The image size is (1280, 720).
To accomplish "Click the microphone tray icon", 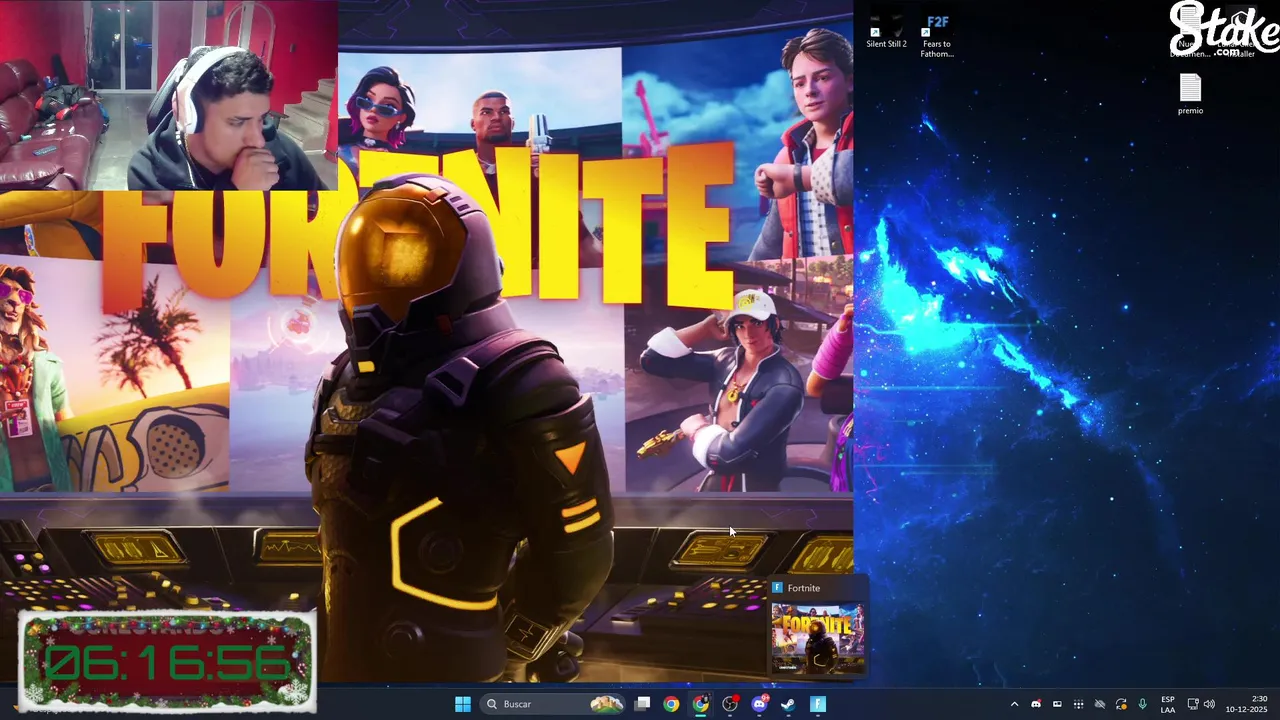I will point(1142,704).
